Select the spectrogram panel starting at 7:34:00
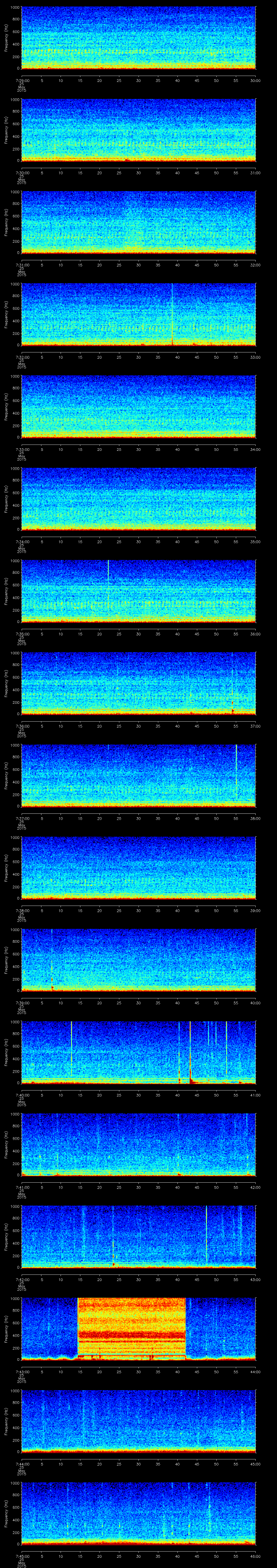The width and height of the screenshot is (277, 1568). (138, 499)
